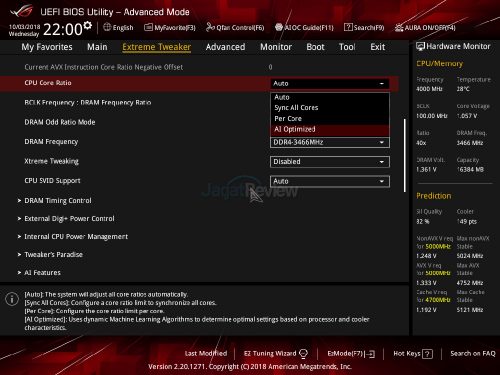Click the Hot Keys question mark icon

(x=427, y=354)
